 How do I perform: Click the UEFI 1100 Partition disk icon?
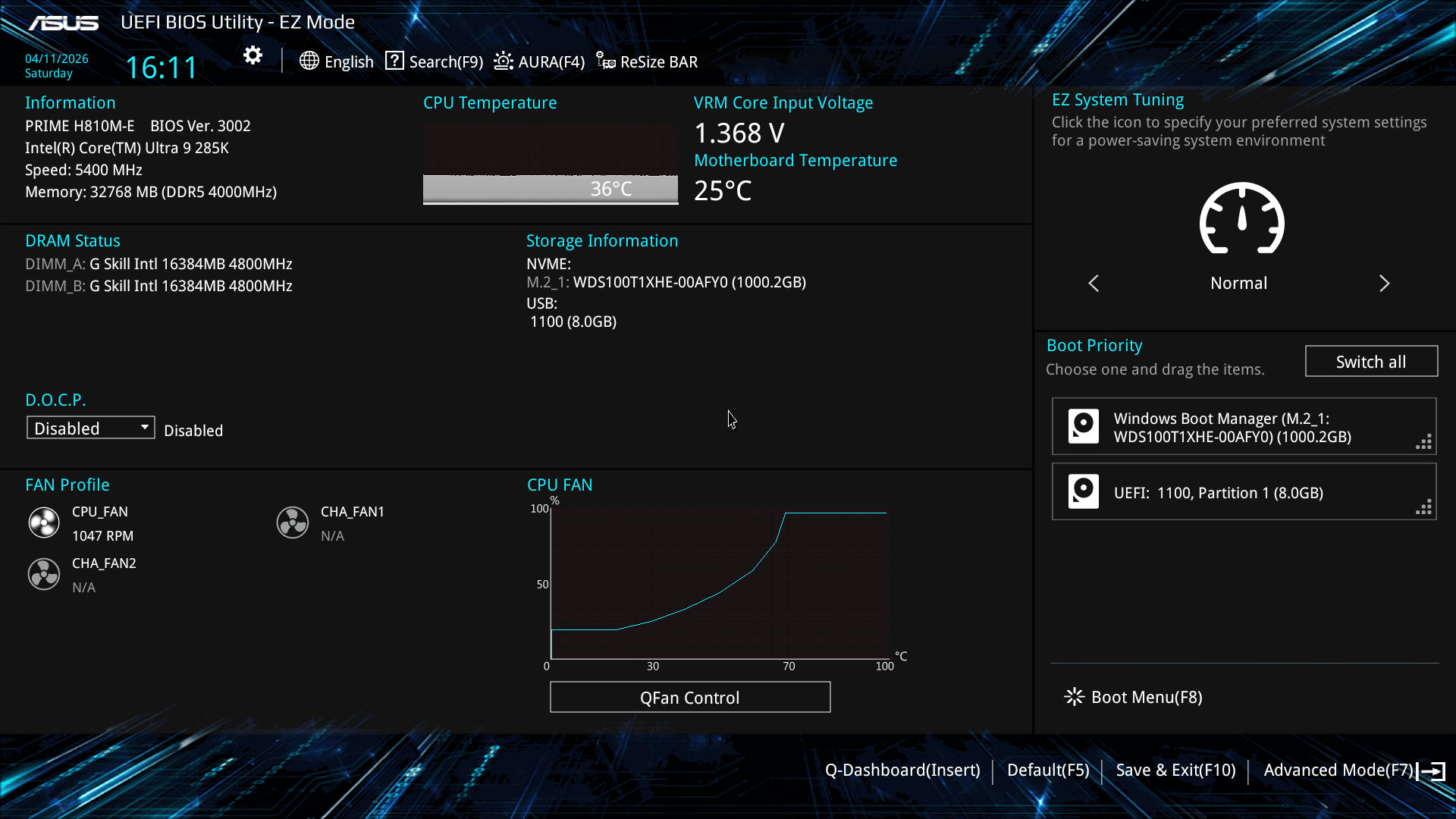tap(1084, 491)
